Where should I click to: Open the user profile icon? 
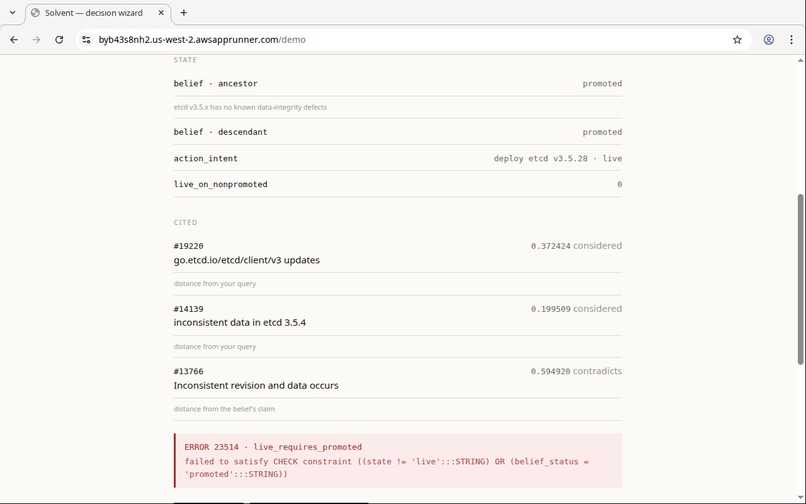click(768, 40)
